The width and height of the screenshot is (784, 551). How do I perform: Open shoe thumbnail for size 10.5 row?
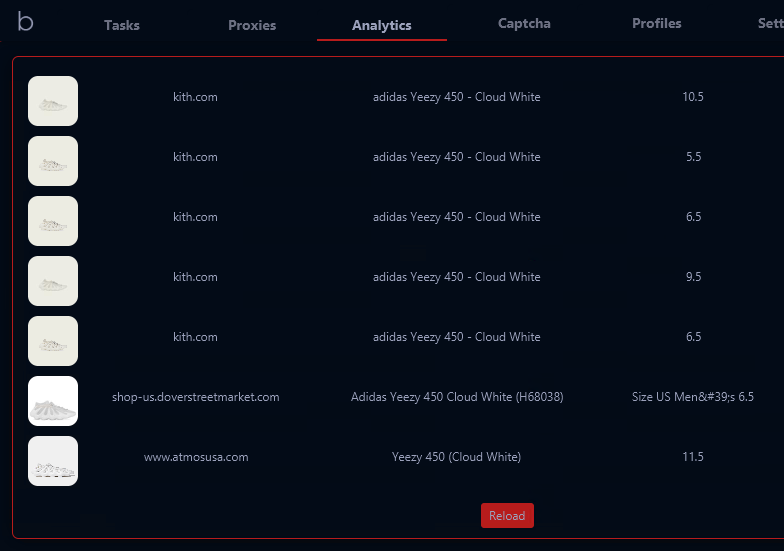click(53, 101)
